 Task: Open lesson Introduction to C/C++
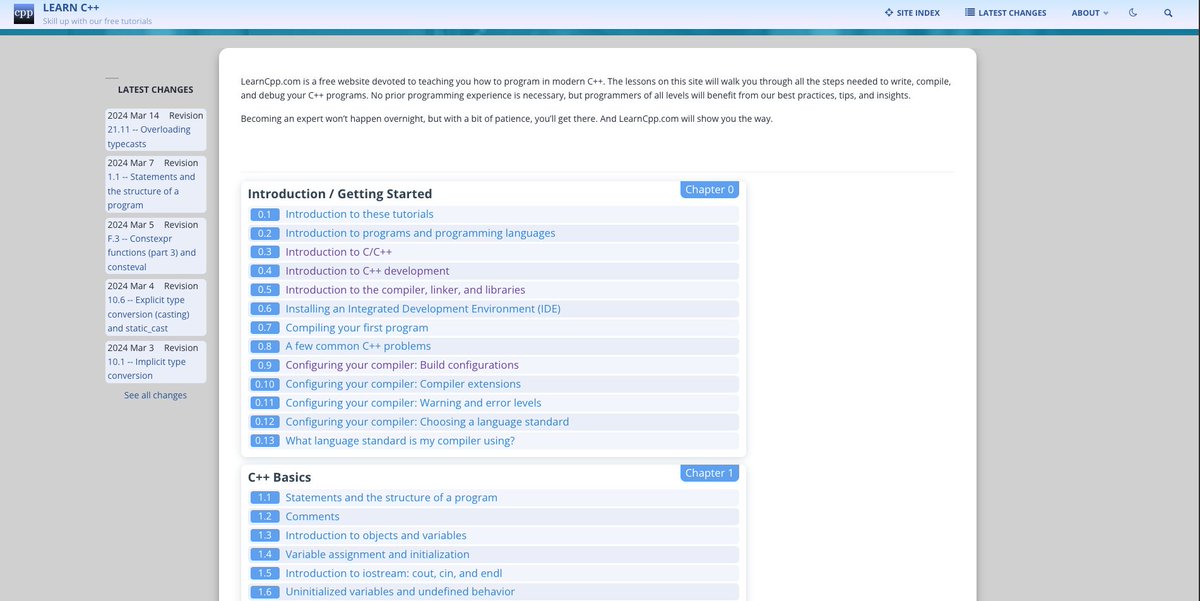click(337, 252)
